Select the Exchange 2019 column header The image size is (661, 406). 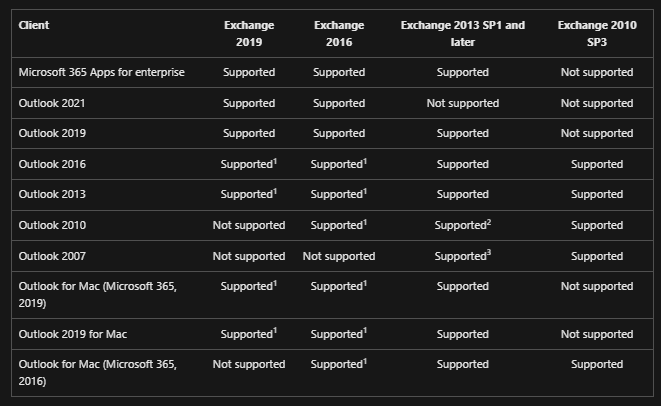point(249,34)
